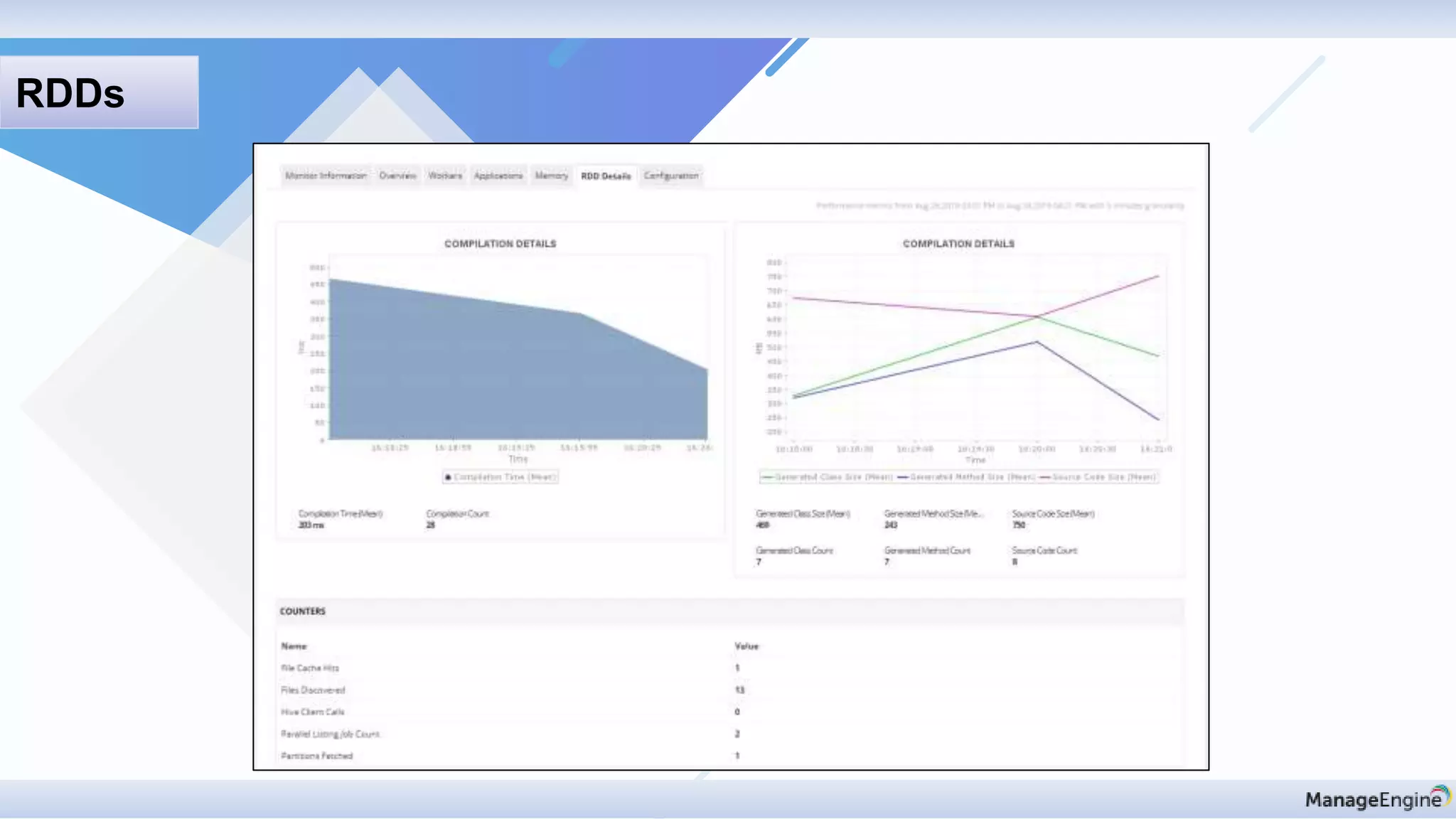This screenshot has height=819, width=1456.
Task: Switch to the Overview tab
Action: click(397, 176)
